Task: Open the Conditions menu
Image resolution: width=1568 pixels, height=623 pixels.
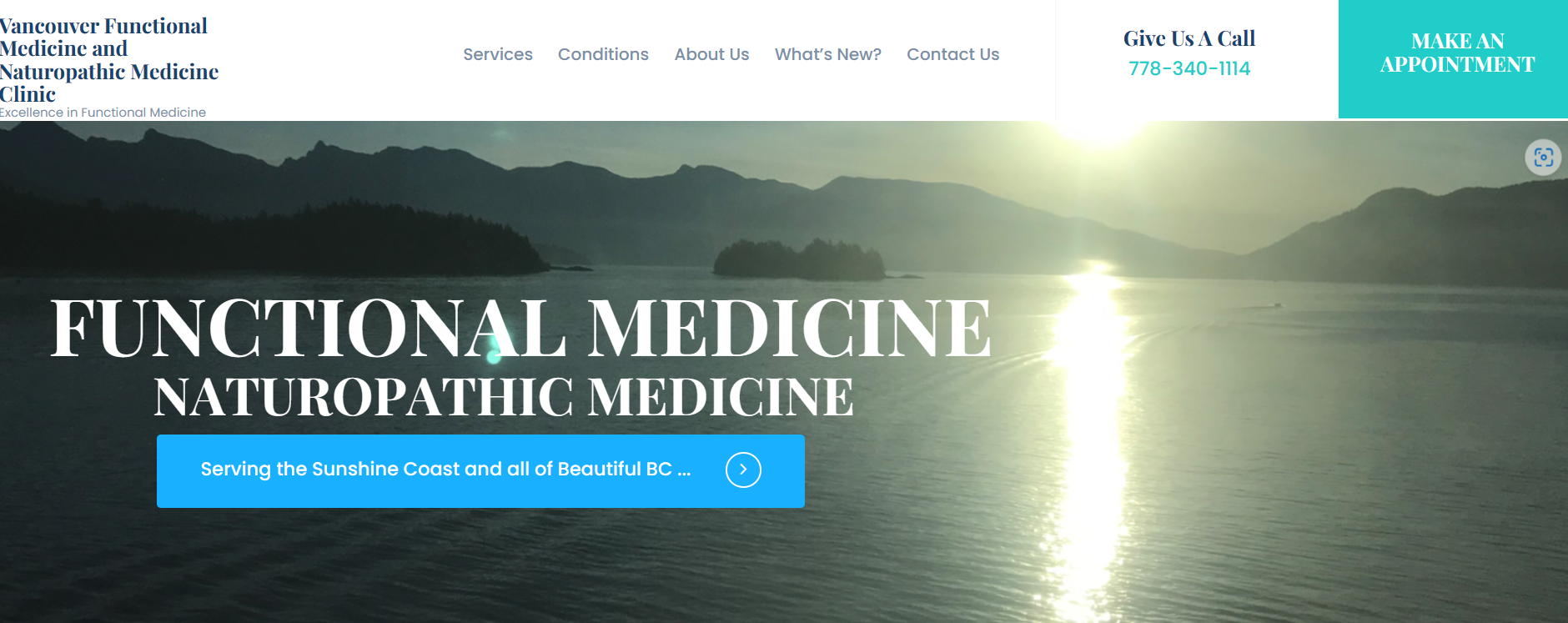Action: [x=603, y=54]
